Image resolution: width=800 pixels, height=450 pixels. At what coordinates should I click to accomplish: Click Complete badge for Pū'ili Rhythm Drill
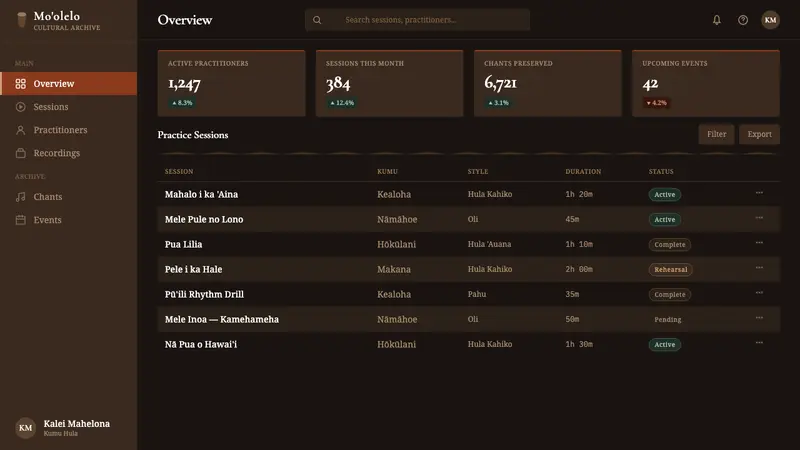click(670, 294)
